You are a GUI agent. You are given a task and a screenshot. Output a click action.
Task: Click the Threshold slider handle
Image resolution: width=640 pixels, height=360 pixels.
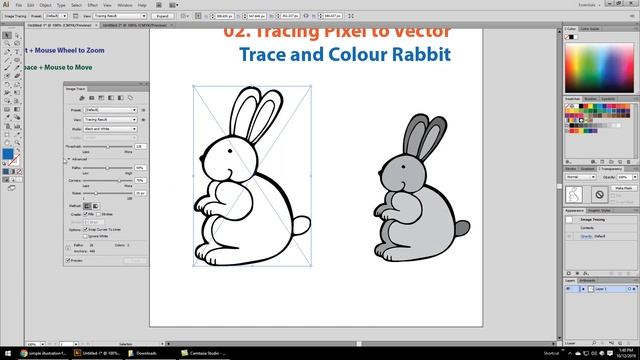tap(108, 146)
